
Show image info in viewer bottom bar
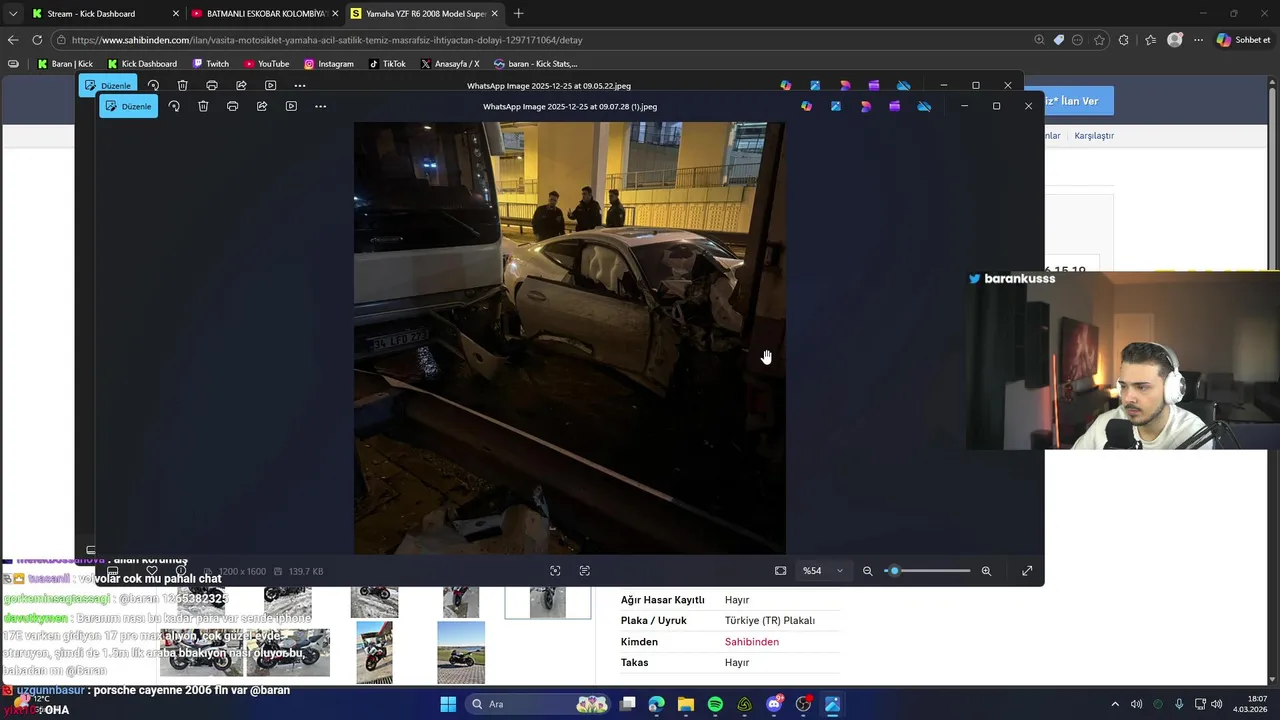coord(181,571)
